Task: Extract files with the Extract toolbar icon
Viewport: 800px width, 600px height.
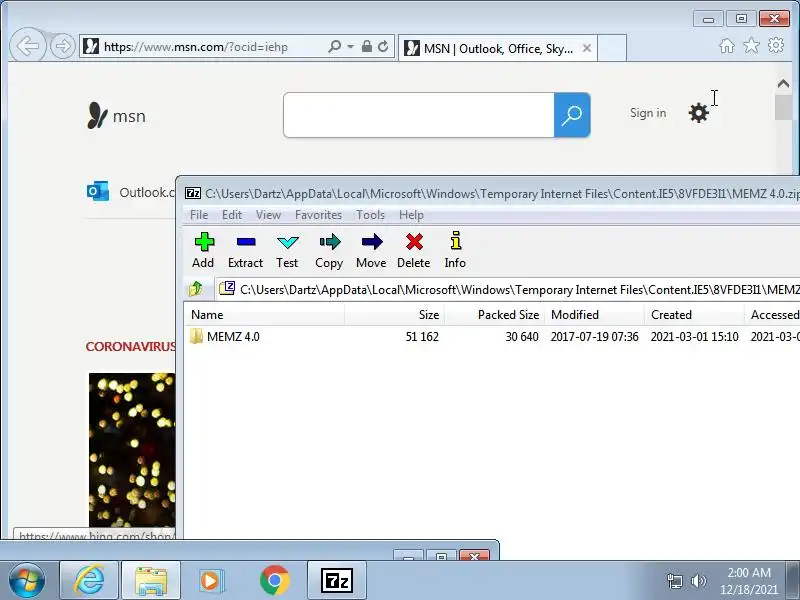Action: coord(245,250)
